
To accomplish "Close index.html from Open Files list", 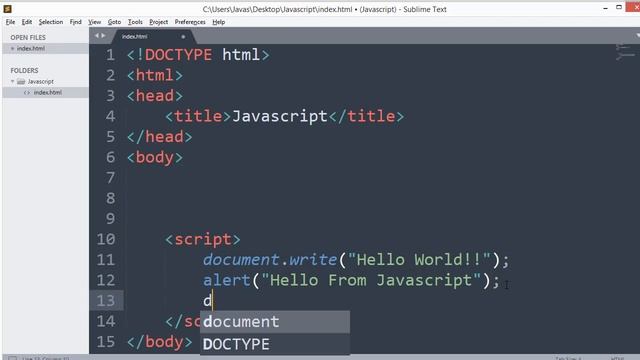I will 12,49.
